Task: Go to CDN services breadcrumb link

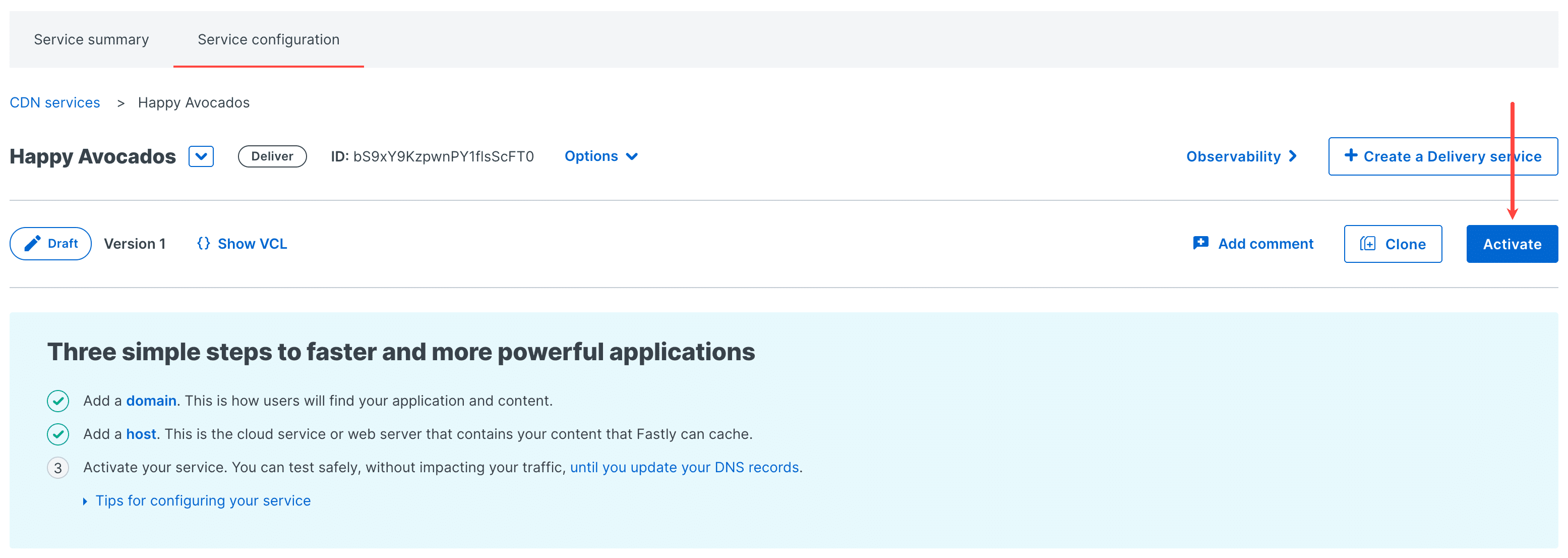Action: coord(55,102)
